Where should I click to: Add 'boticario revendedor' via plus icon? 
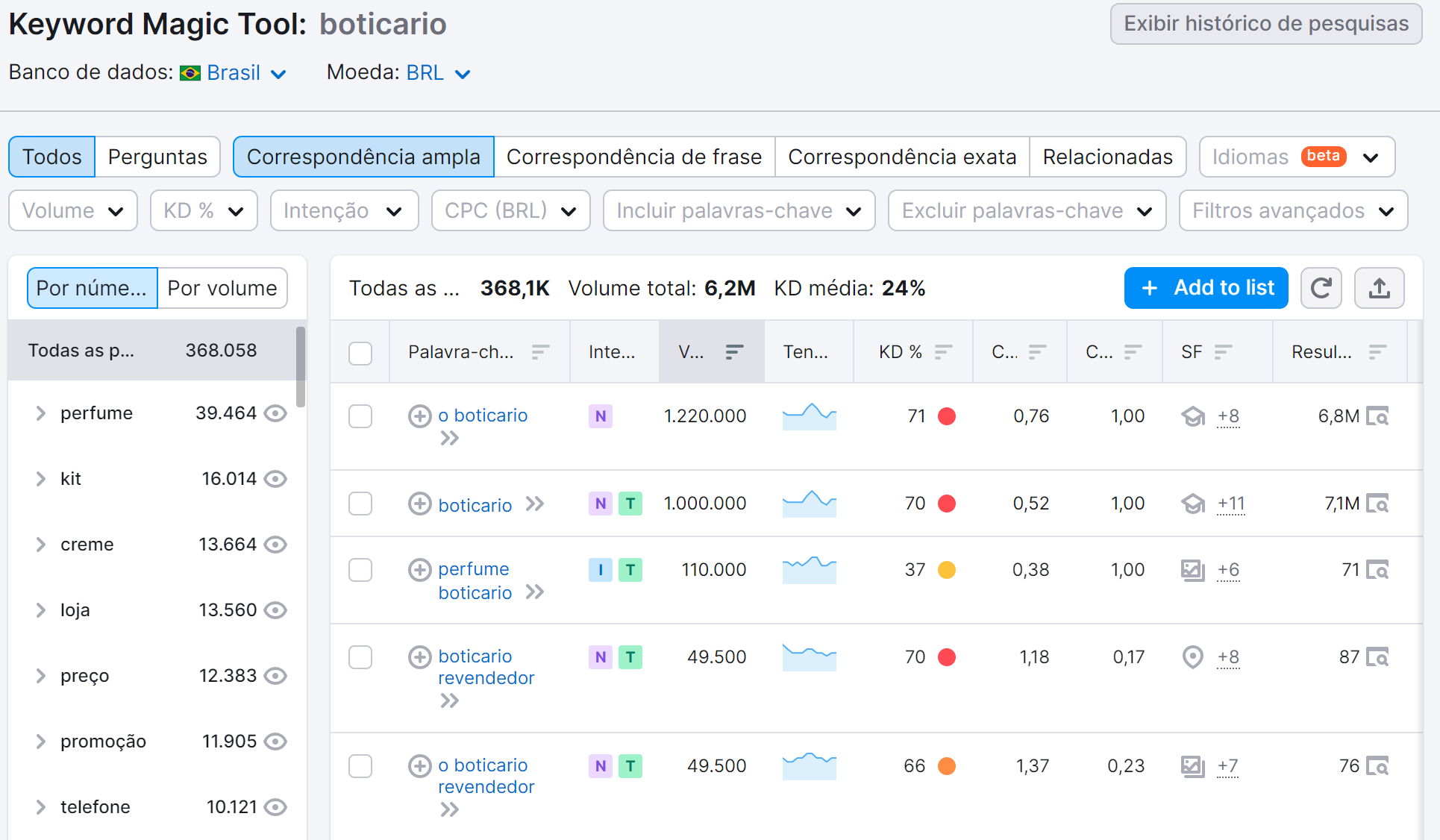[420, 657]
